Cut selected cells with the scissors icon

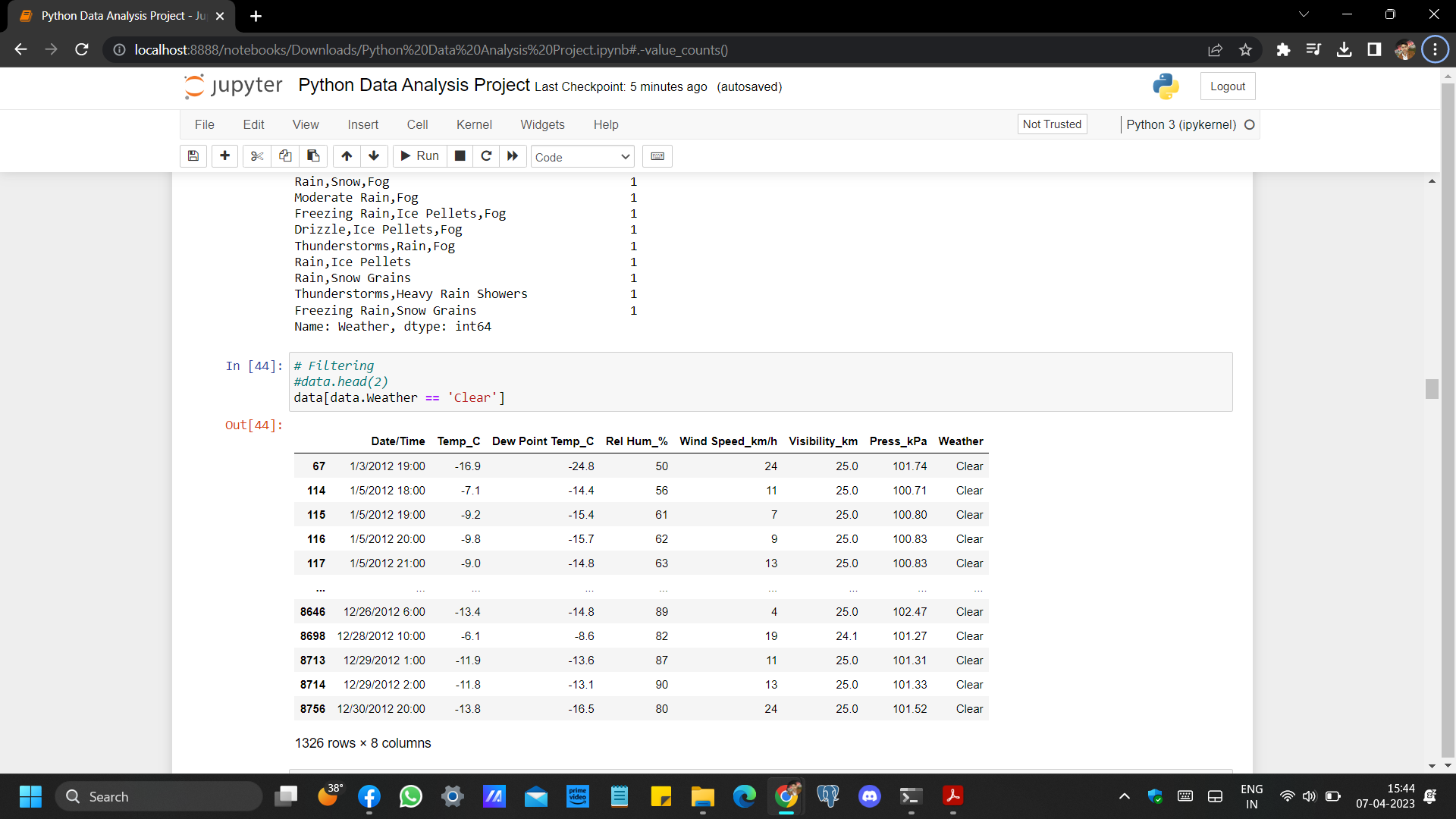(257, 156)
